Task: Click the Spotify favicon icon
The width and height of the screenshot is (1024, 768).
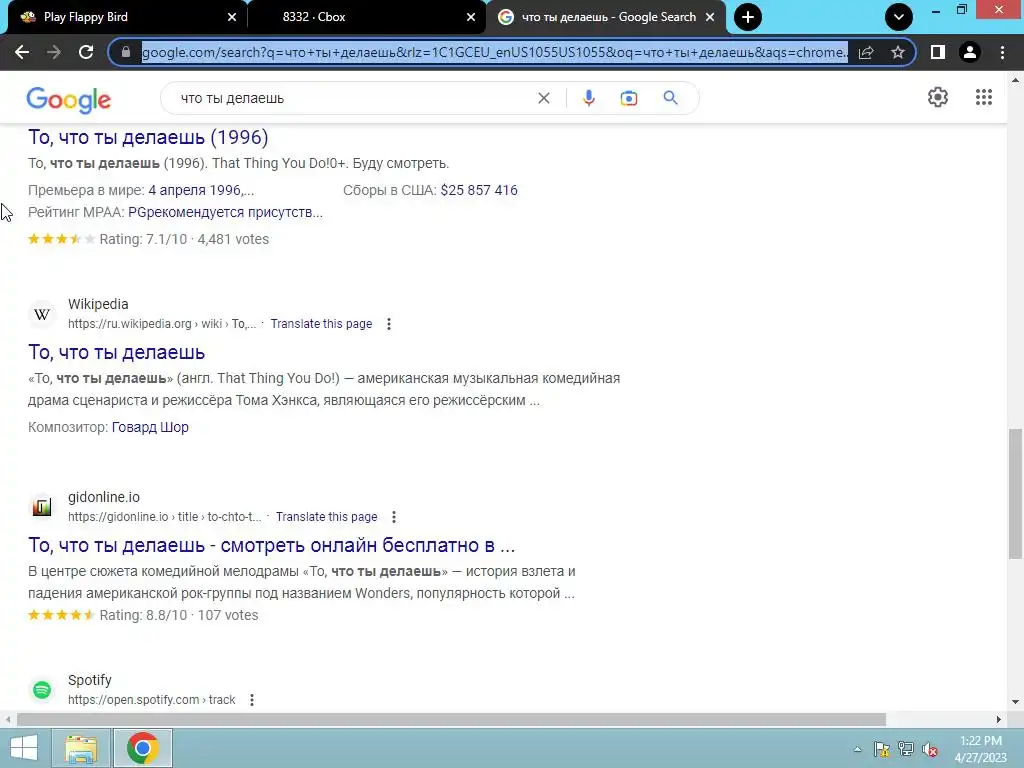Action: point(42,690)
